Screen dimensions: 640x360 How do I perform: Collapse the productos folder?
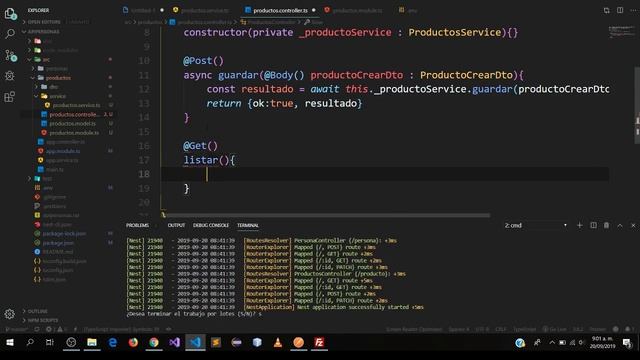click(58, 78)
